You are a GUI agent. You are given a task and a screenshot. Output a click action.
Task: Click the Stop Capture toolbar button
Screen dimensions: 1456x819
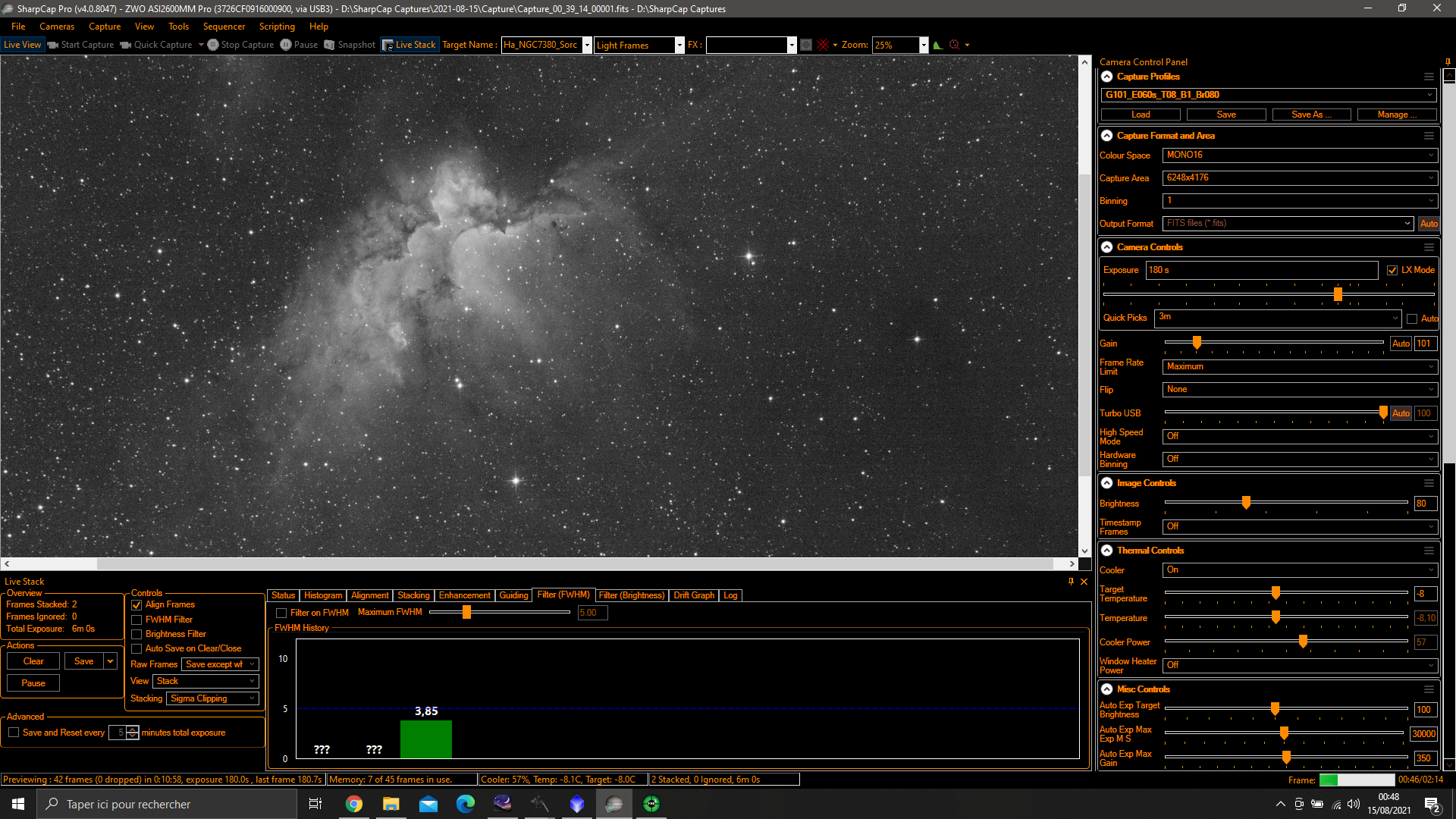coord(241,45)
